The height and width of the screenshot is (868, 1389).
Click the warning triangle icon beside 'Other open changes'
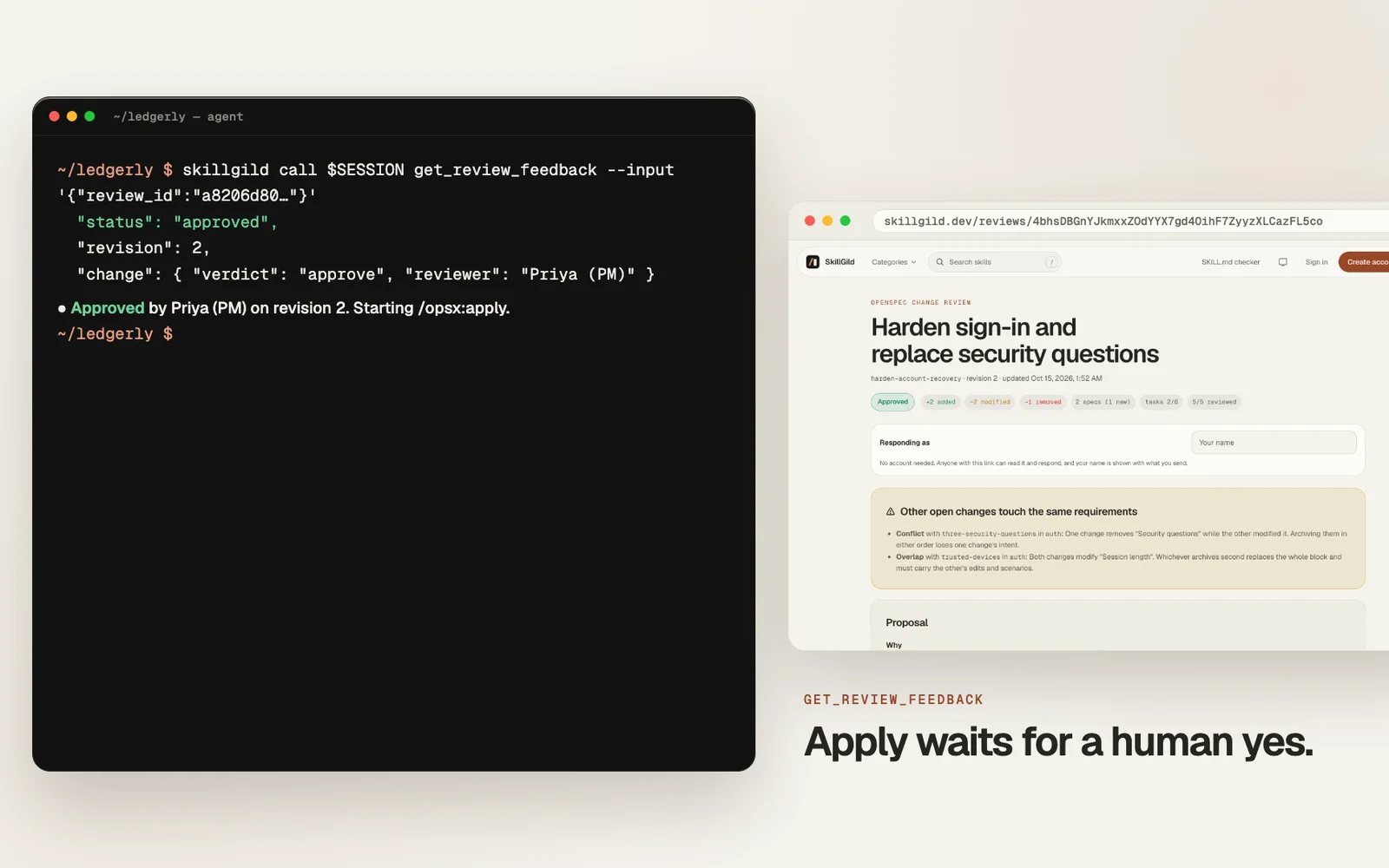pos(890,512)
